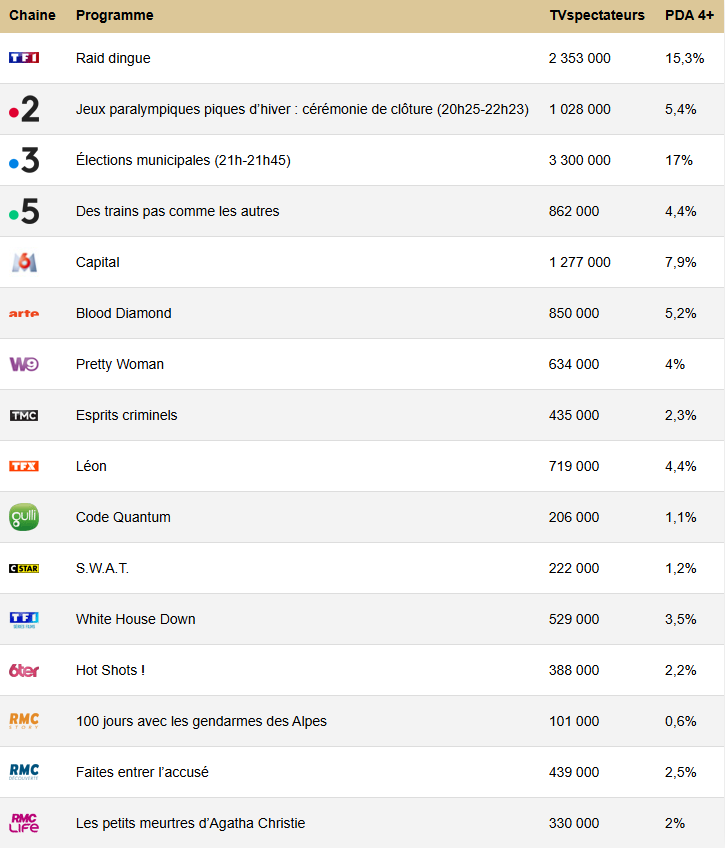
Task: Select the Raid dingue programme title
Action: click(x=113, y=58)
